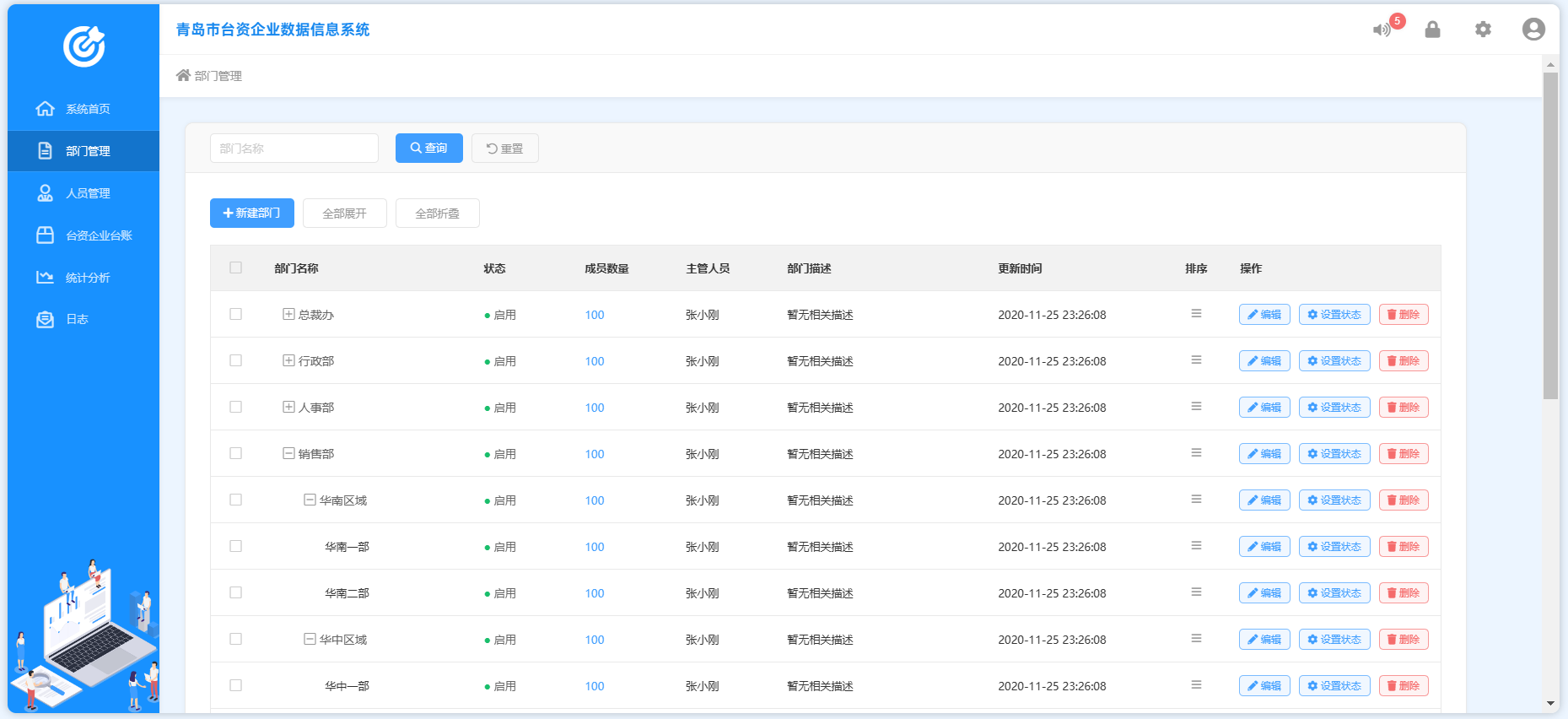The image size is (1568, 719).
Task: Click the 更新时间 column header
Action: coord(1020,268)
